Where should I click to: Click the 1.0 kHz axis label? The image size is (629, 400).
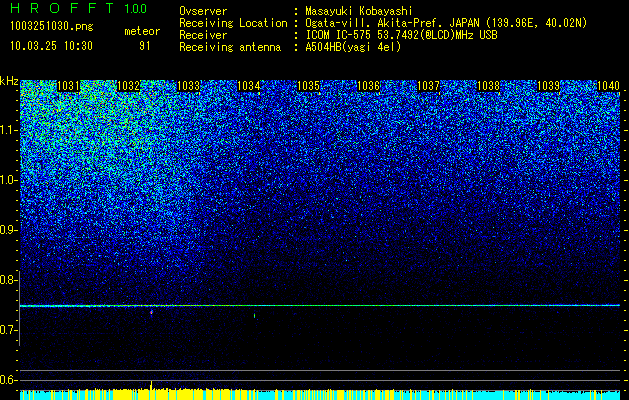(7, 180)
